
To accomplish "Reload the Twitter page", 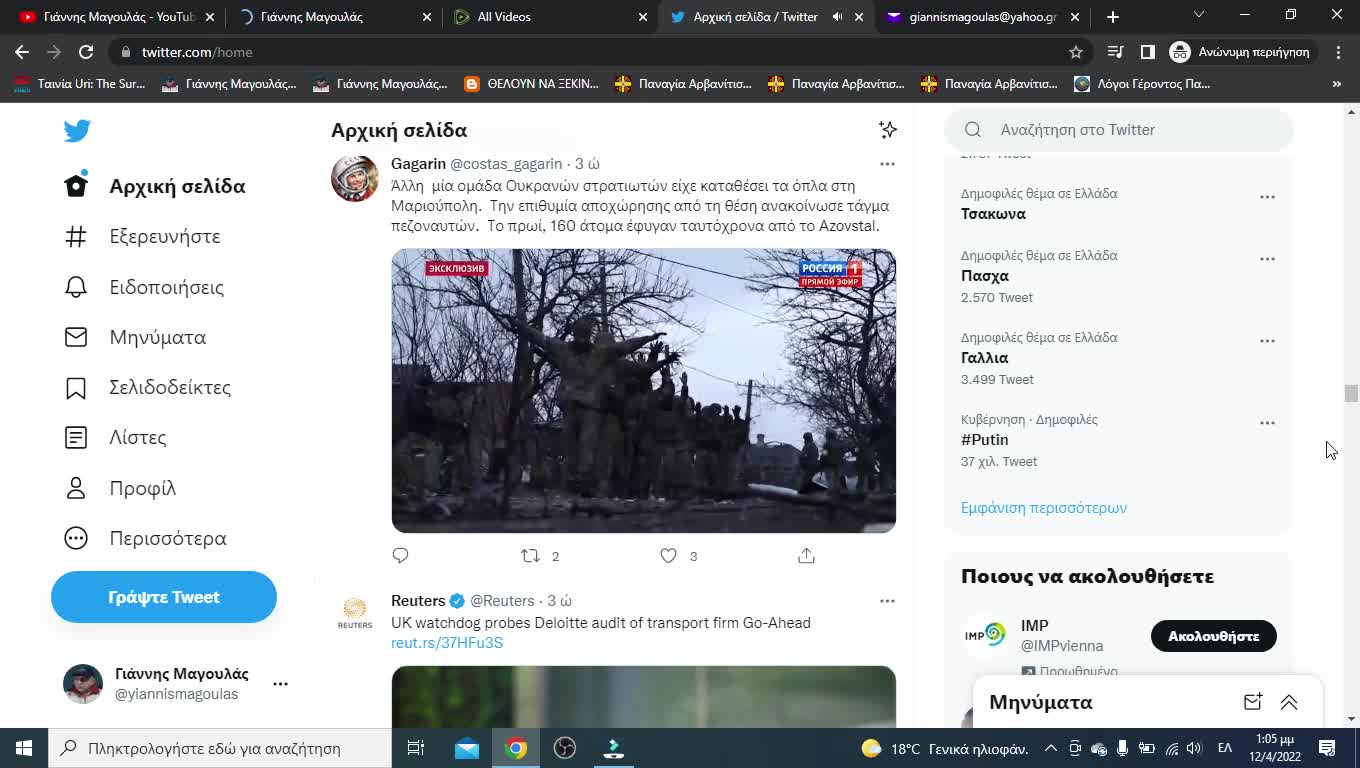I will click(x=86, y=52).
